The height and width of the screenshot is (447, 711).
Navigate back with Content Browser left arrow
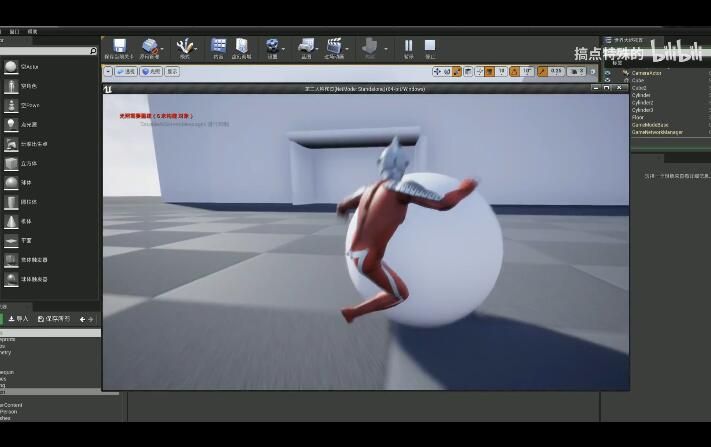(82, 320)
